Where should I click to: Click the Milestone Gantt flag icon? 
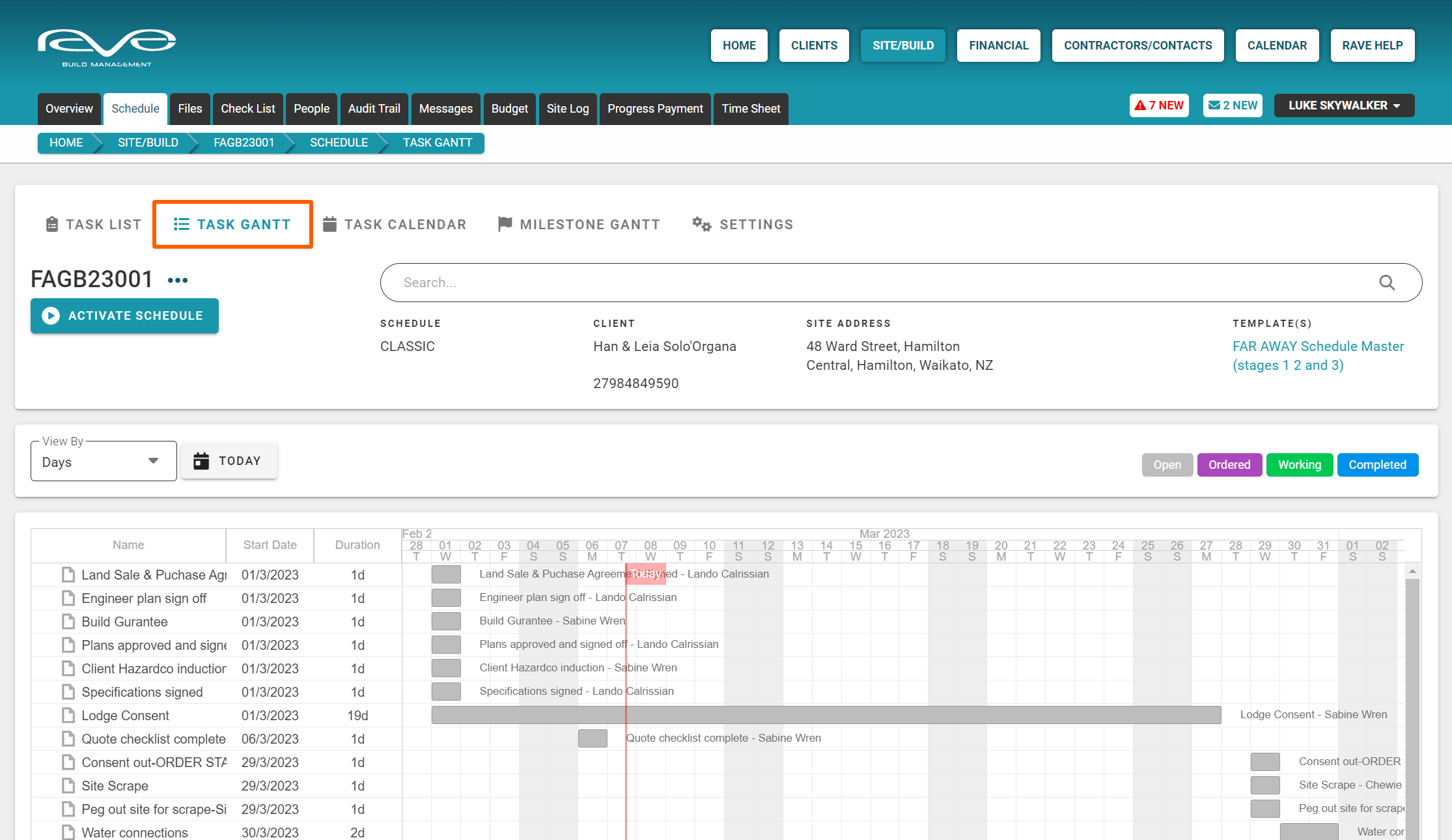(505, 225)
